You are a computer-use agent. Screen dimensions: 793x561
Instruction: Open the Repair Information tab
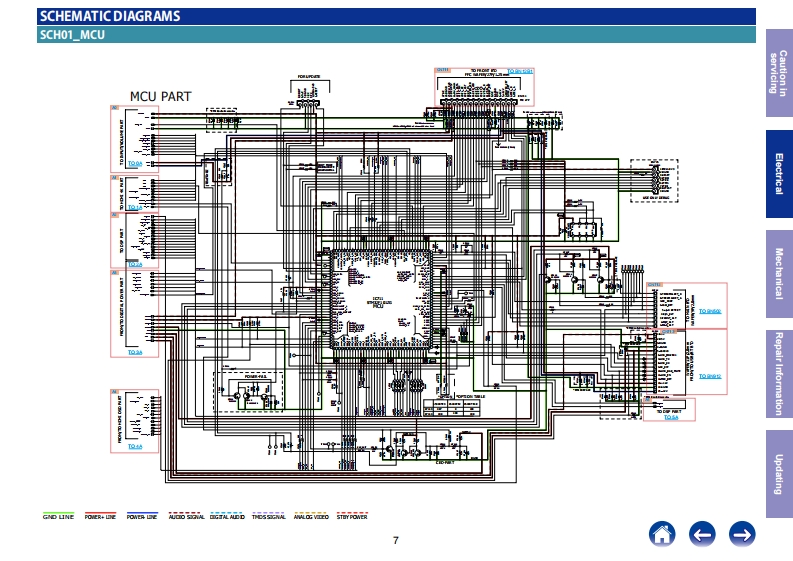(x=779, y=373)
